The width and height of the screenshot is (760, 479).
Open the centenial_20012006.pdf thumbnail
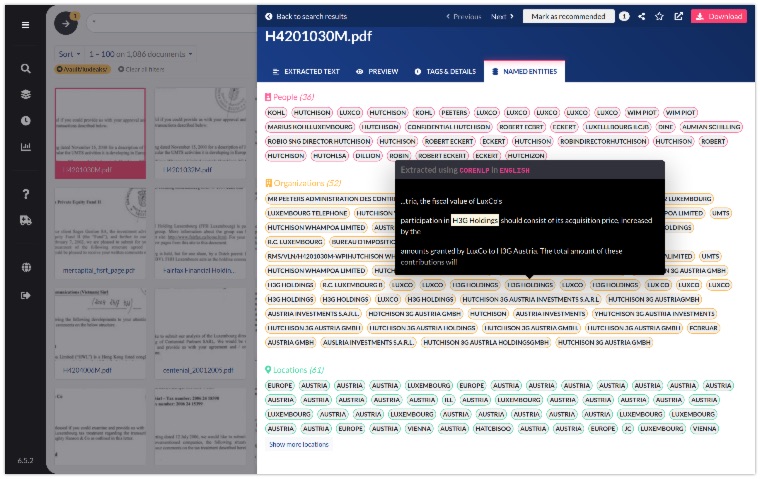(x=201, y=334)
